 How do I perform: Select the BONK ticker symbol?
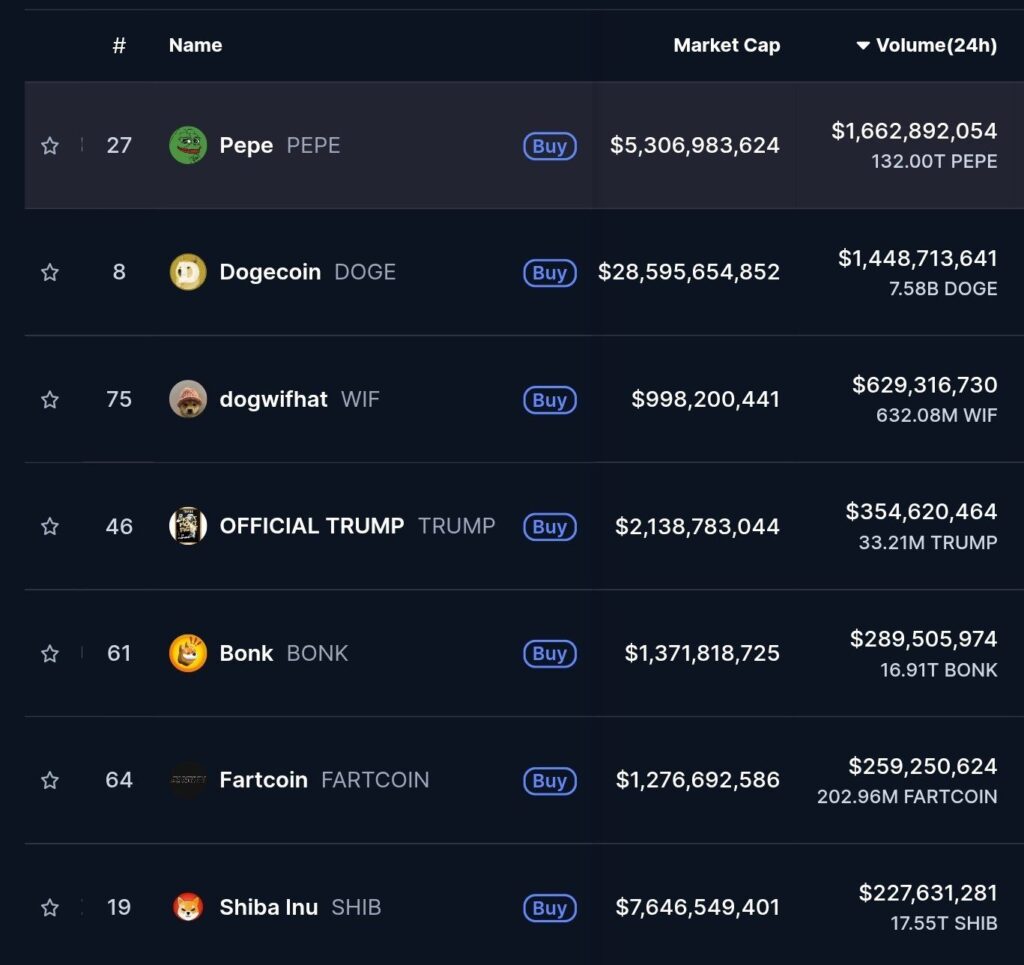(317, 653)
